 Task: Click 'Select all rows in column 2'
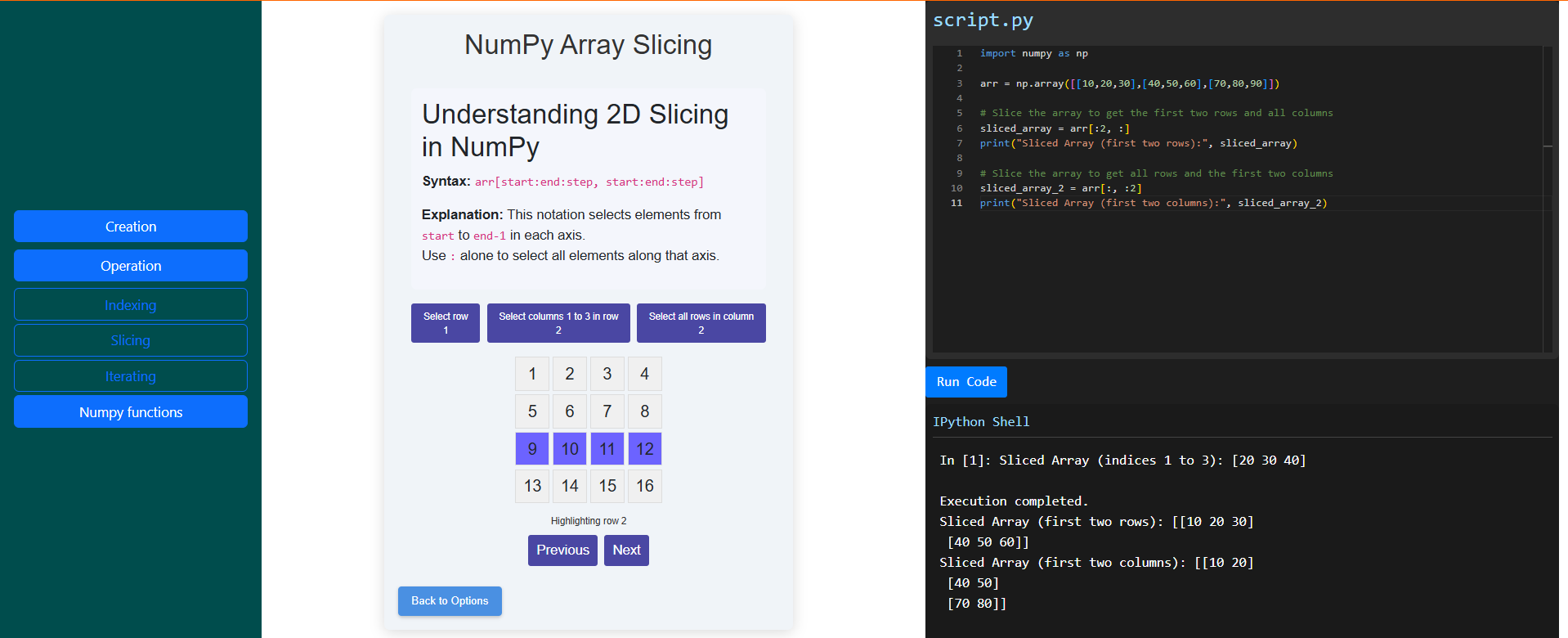(701, 323)
